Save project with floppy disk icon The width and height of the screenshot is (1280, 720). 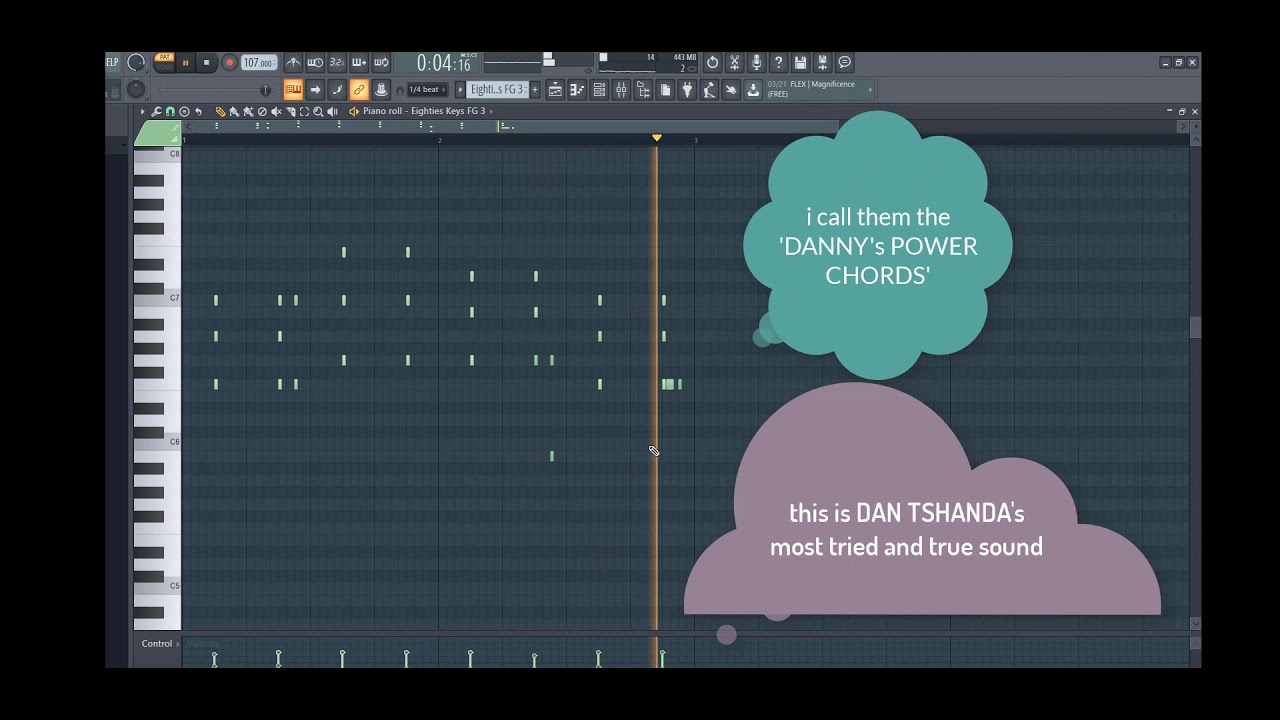[x=800, y=63]
